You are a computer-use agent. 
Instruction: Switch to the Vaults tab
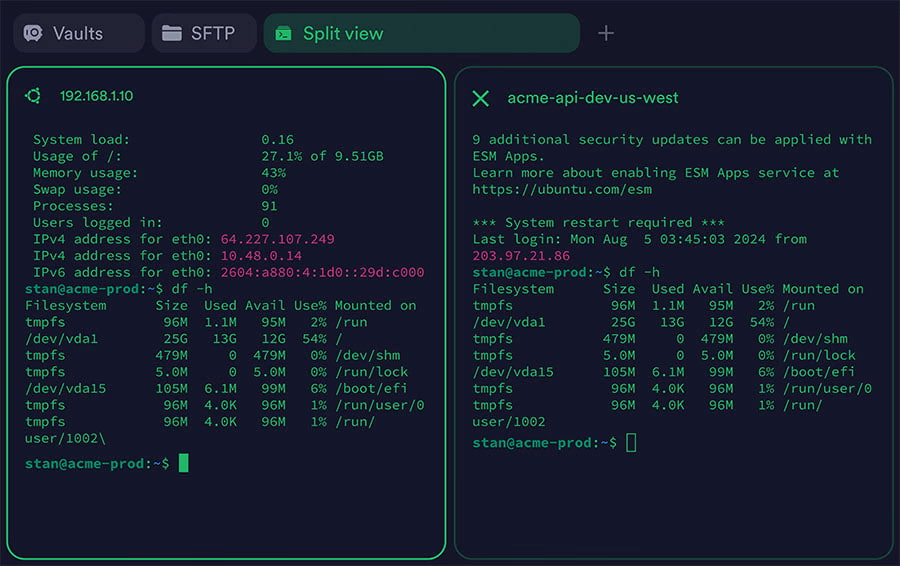point(78,33)
